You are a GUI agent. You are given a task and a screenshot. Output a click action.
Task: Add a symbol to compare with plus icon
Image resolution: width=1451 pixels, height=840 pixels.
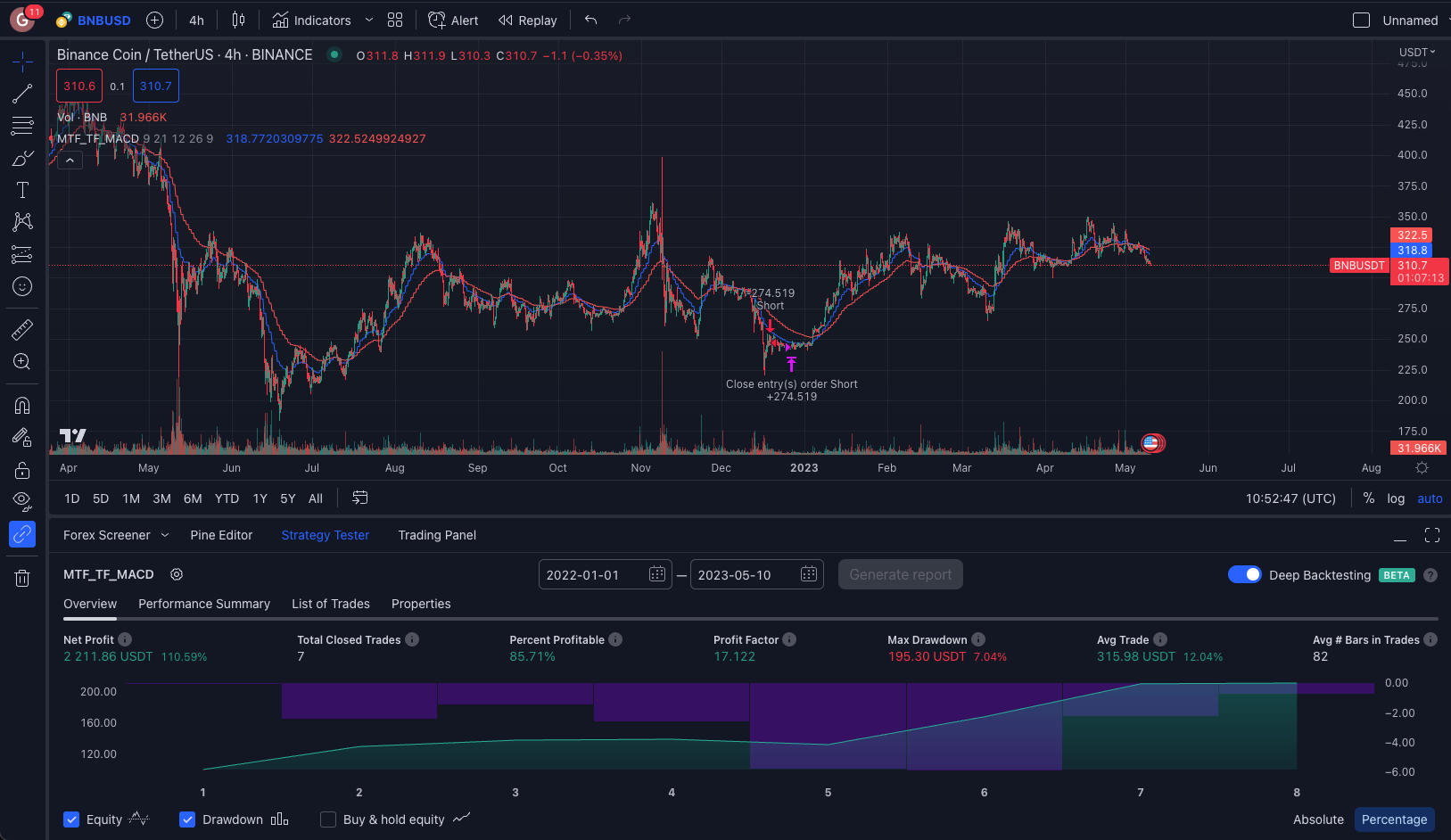tap(154, 20)
